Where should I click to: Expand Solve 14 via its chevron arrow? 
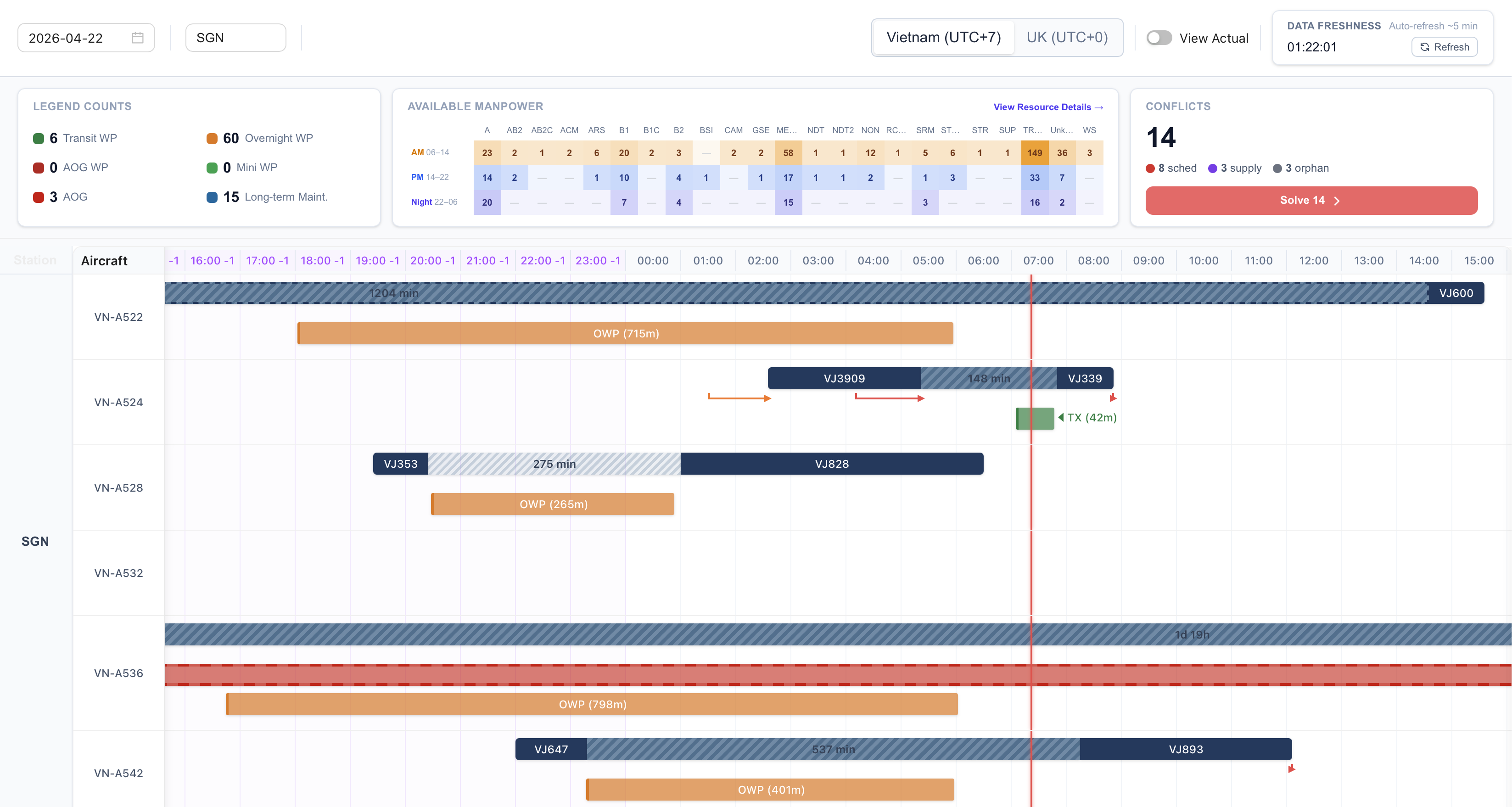point(1338,200)
